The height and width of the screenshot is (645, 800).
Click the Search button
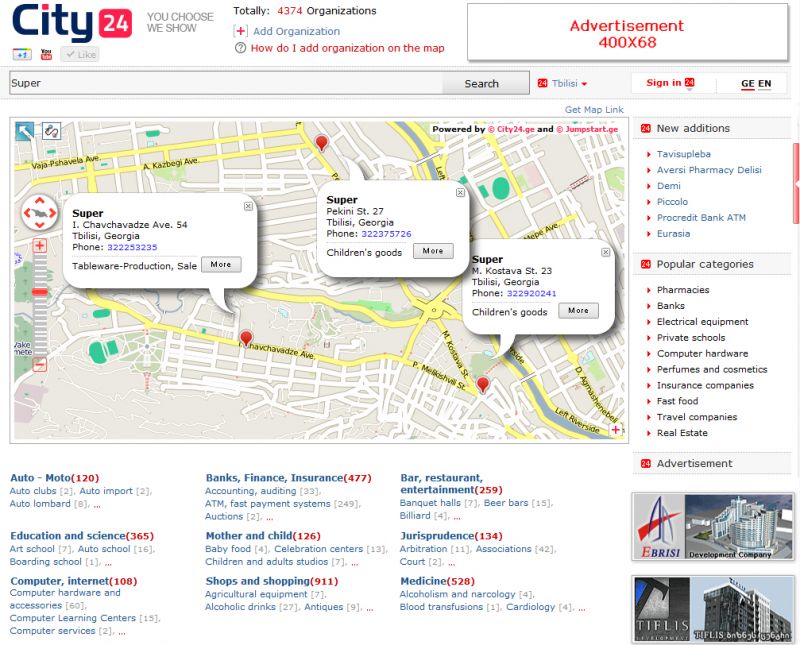[481, 84]
